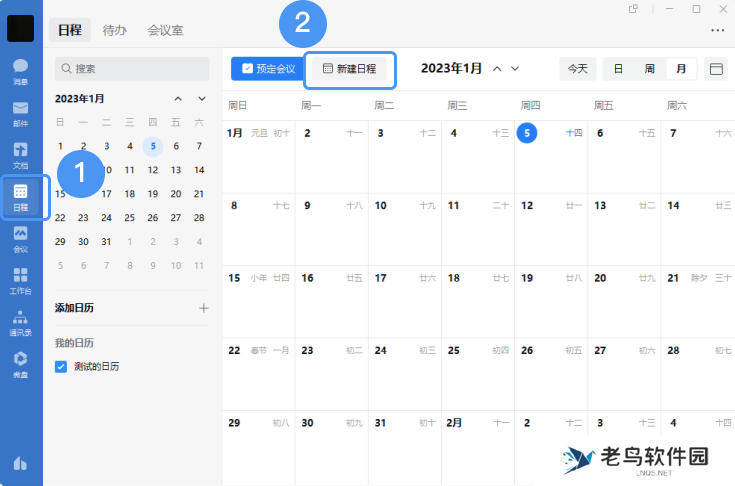Go to previous month in main calendar header
735x486 pixels.
tap(497, 68)
